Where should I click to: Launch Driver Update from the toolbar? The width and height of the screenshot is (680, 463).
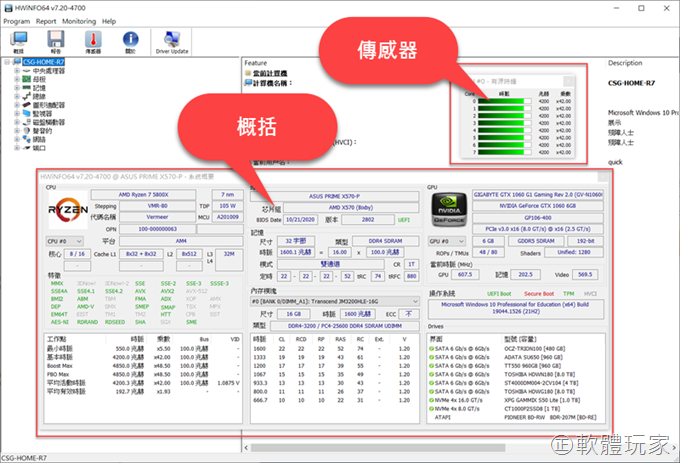point(172,40)
